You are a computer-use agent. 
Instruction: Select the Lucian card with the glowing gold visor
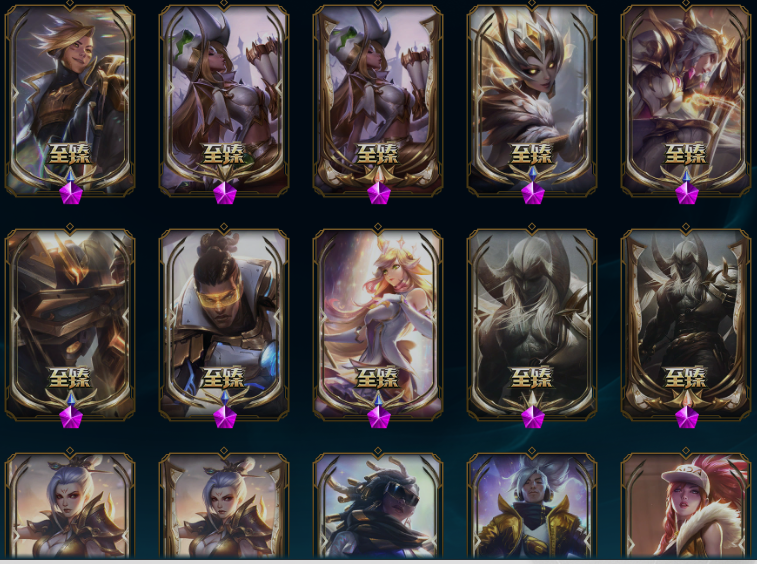[x=224, y=323]
